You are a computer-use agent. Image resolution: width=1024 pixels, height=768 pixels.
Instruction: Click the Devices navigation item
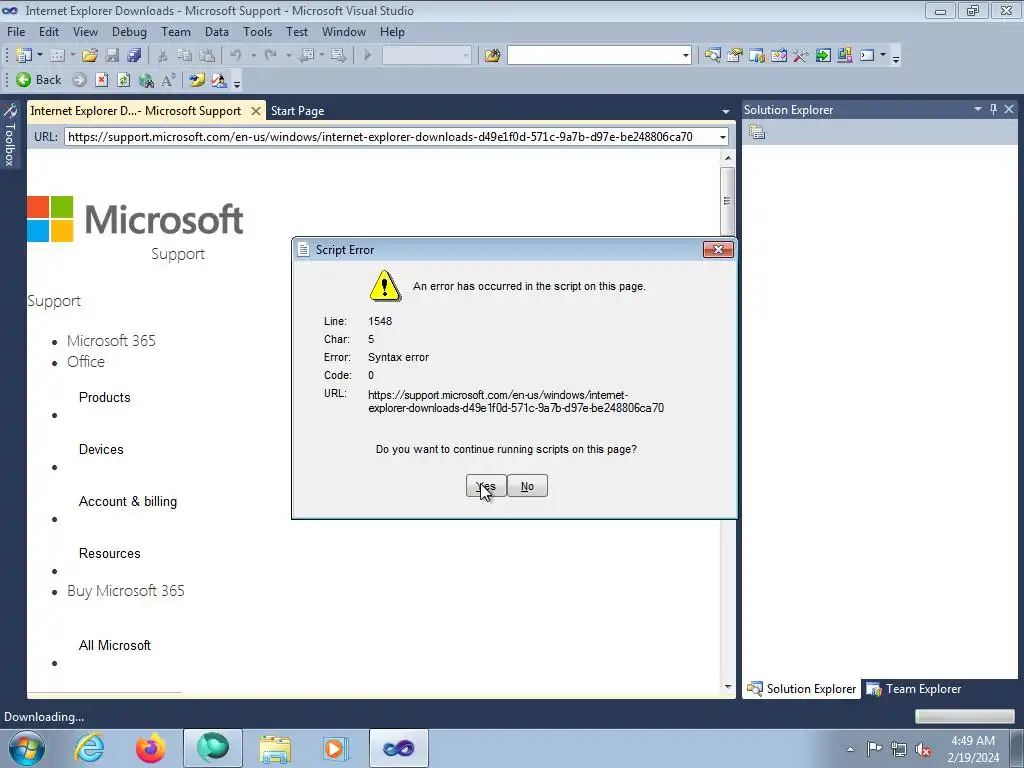click(101, 449)
